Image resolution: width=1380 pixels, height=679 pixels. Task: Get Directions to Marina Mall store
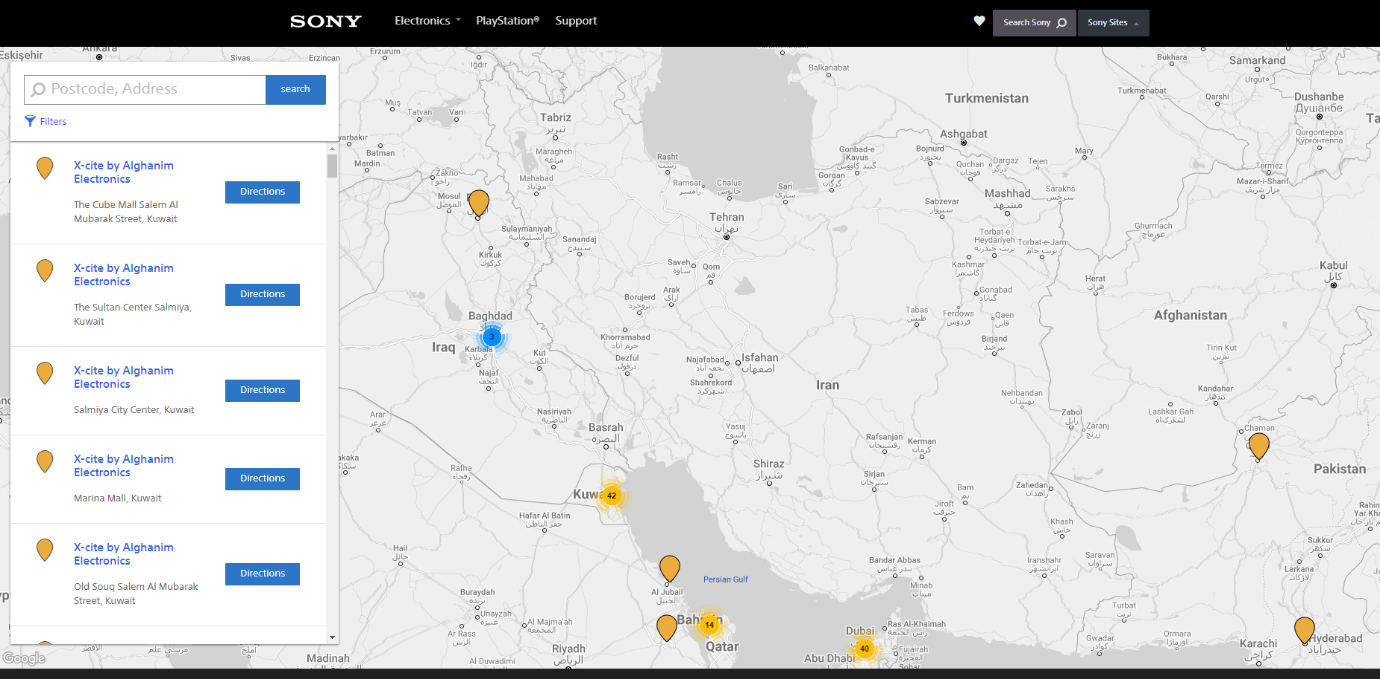point(262,479)
